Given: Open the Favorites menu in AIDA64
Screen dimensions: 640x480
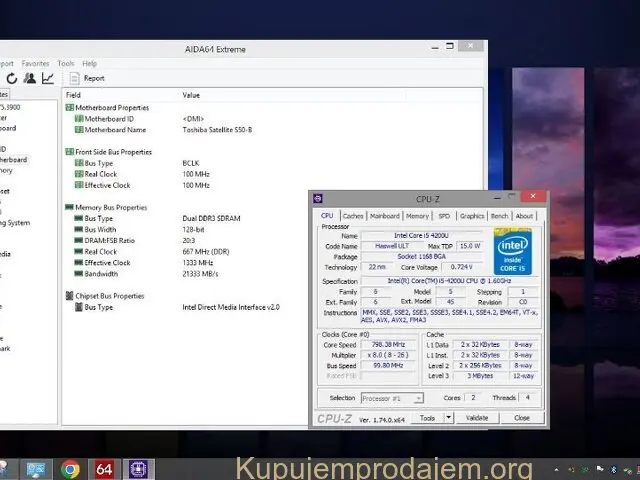Looking at the screenshot, I should coord(35,63).
